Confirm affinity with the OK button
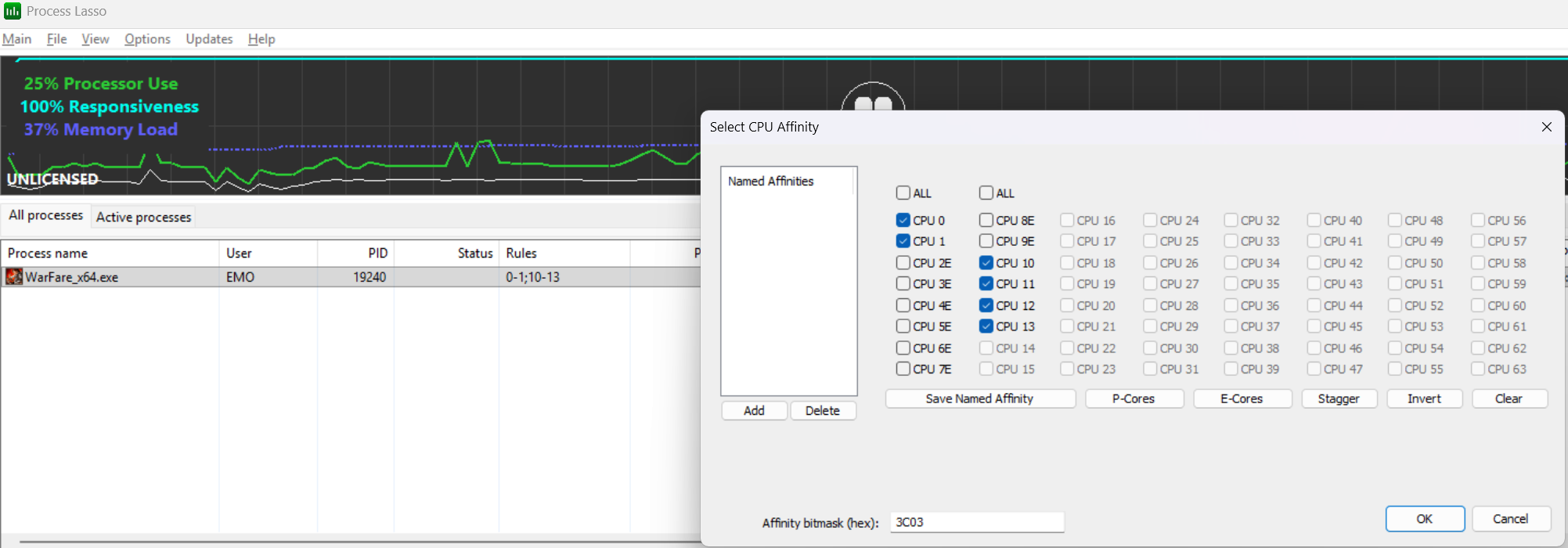 (1425, 519)
